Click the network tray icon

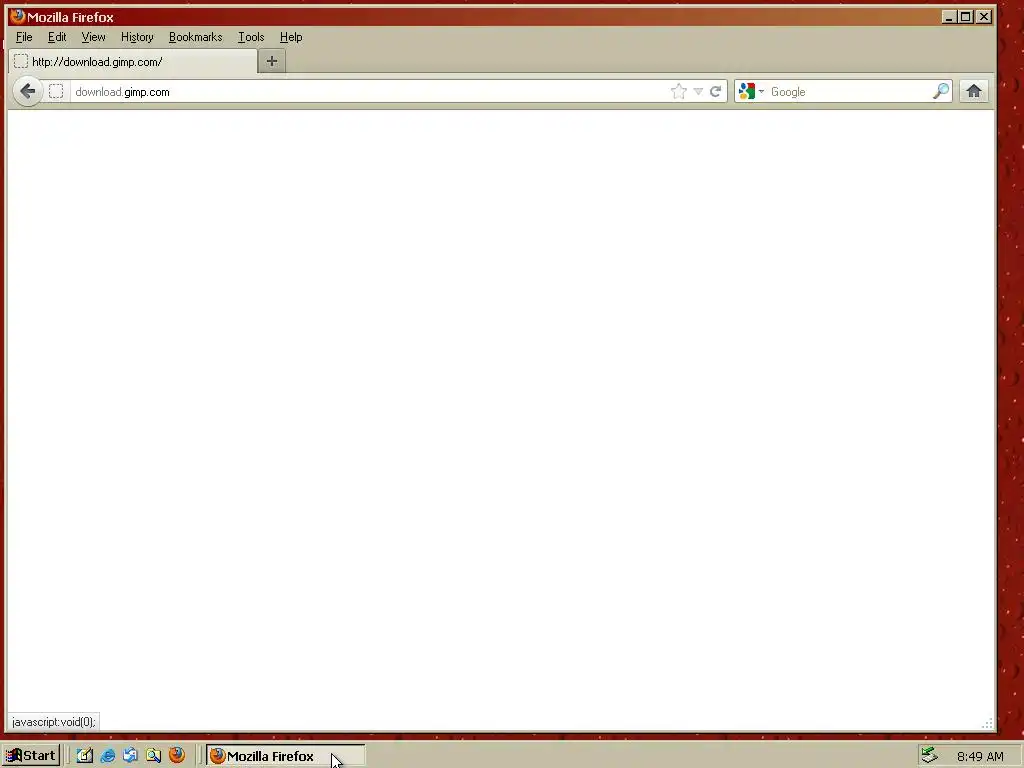click(x=929, y=756)
